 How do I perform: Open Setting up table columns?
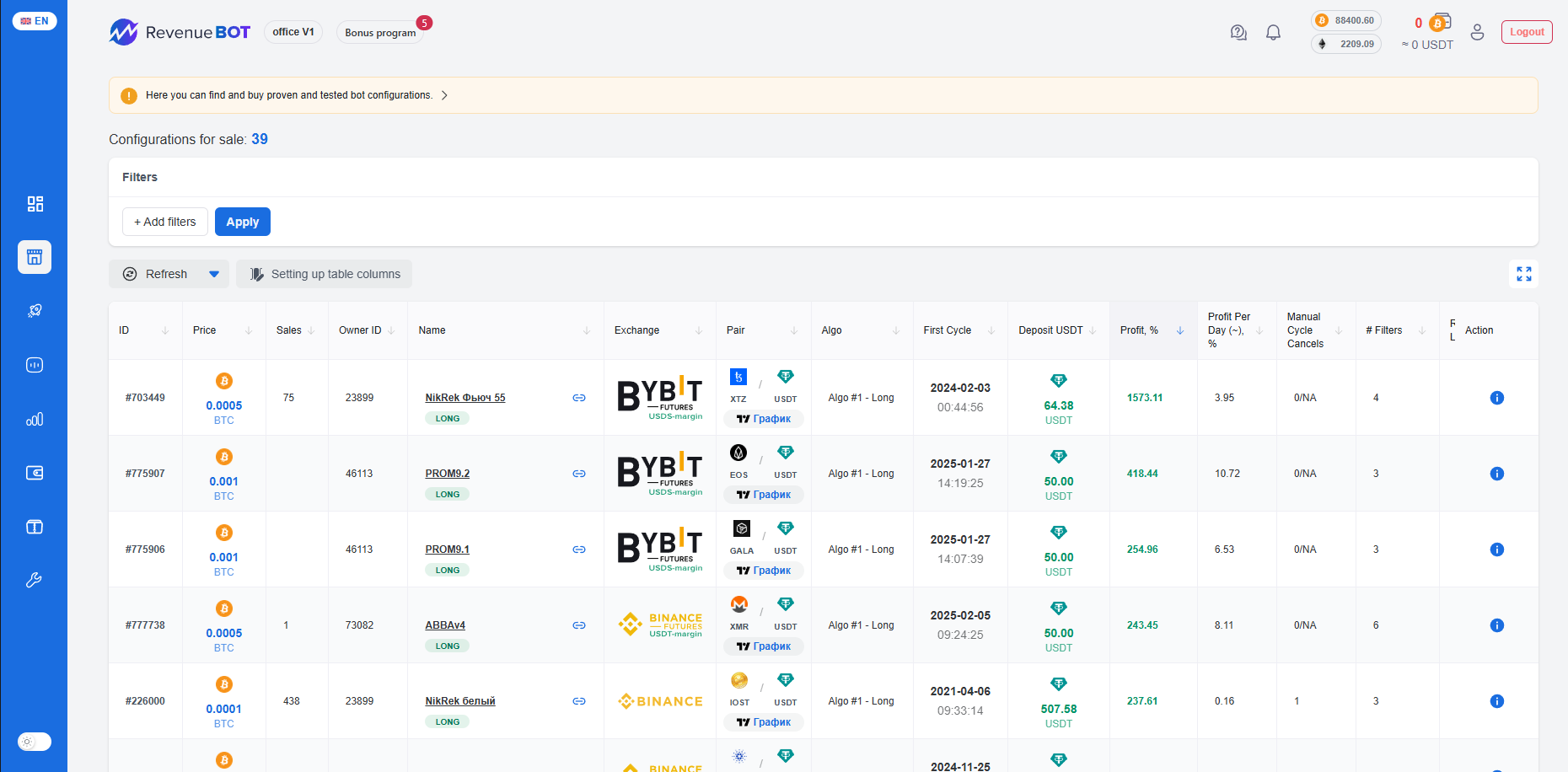point(325,274)
